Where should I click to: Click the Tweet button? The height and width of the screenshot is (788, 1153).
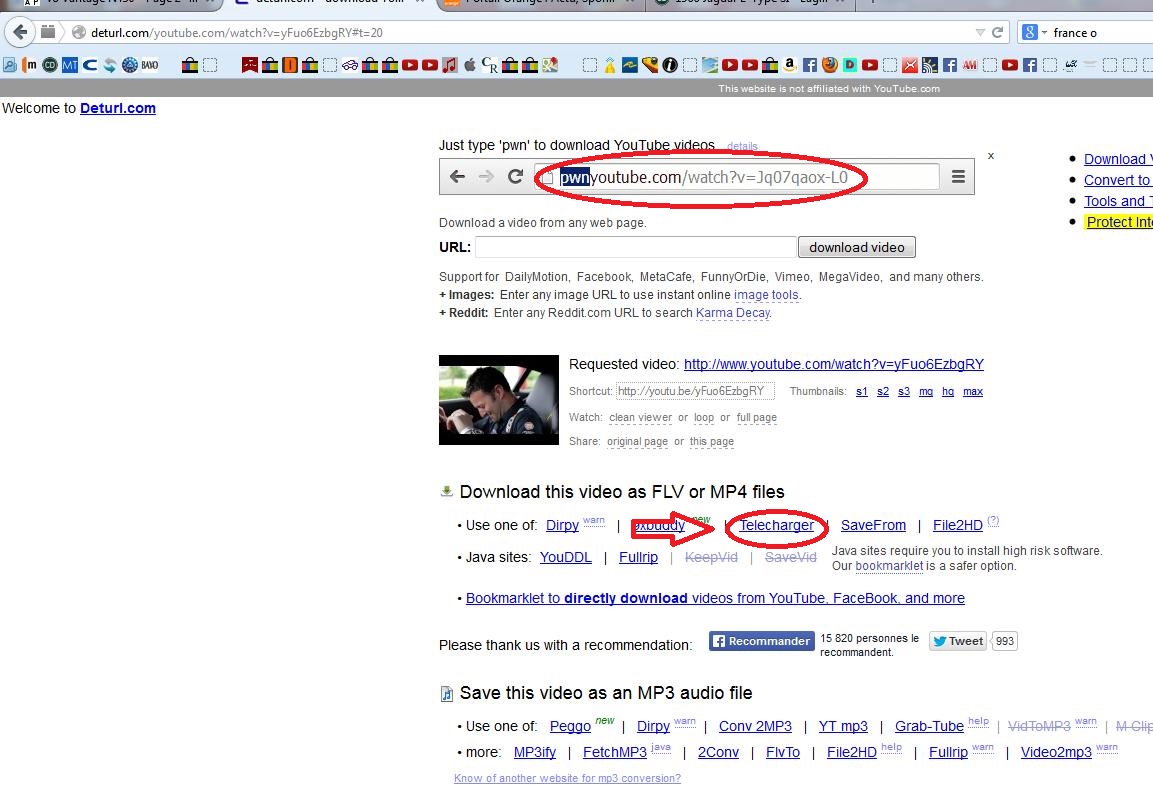click(957, 641)
